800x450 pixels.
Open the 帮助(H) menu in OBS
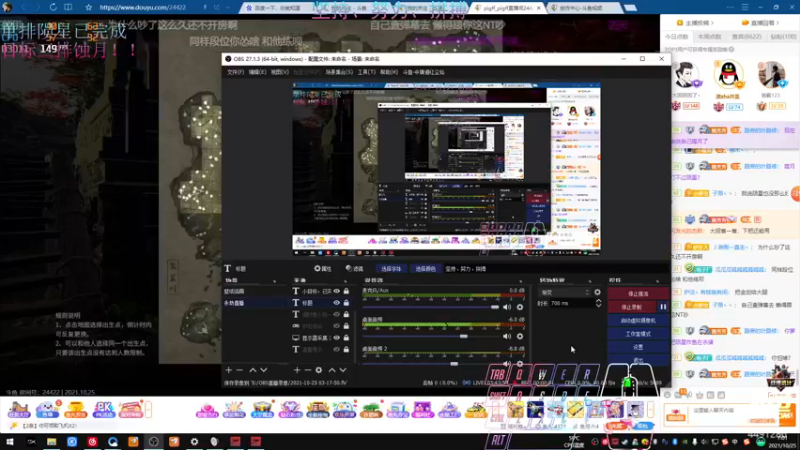tap(389, 72)
